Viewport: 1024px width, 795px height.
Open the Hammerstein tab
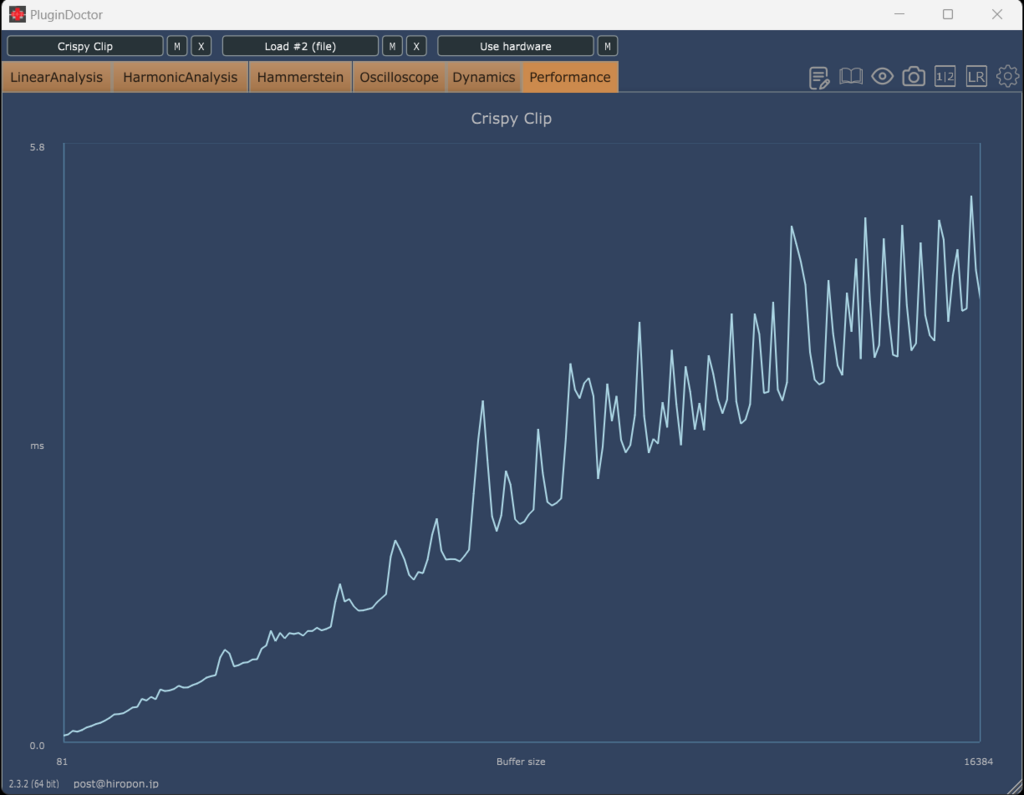click(x=300, y=77)
